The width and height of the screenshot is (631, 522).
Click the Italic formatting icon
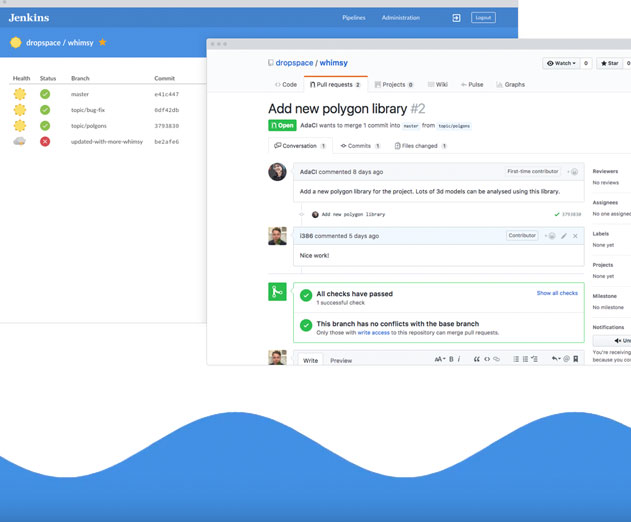459,359
